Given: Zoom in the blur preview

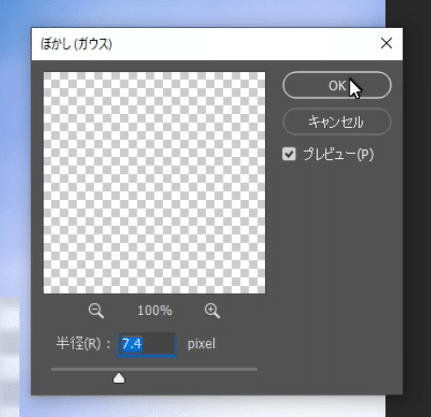Looking at the screenshot, I should [x=212, y=311].
